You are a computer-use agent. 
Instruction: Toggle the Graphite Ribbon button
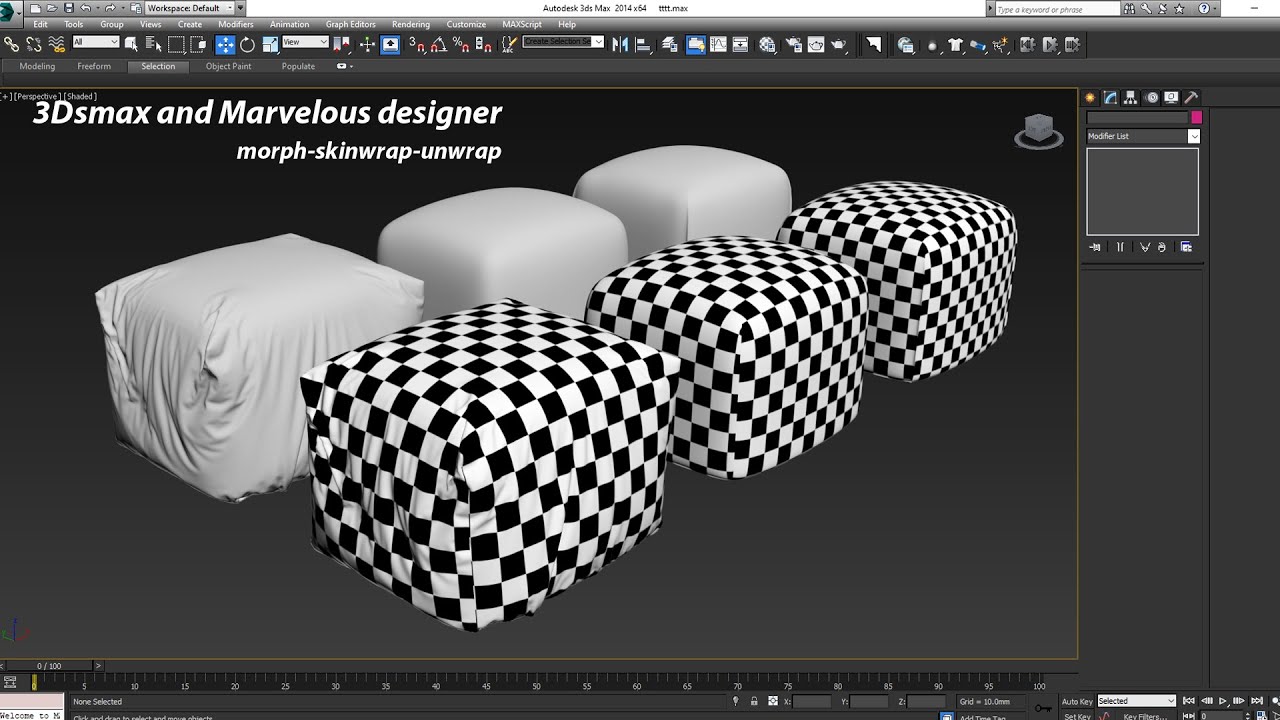[x=695, y=44]
